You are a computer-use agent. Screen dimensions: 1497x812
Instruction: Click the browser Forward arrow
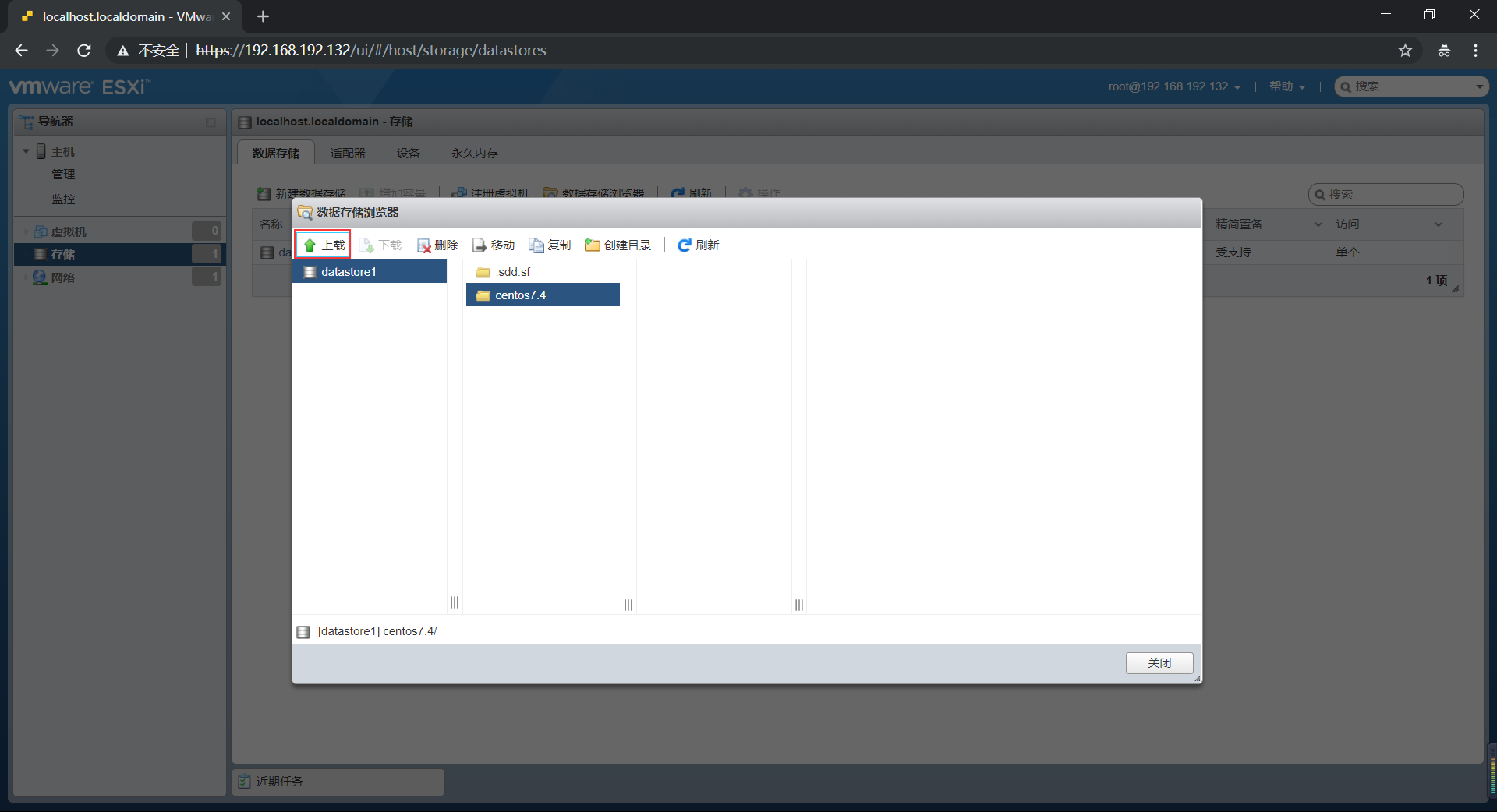coord(52,51)
